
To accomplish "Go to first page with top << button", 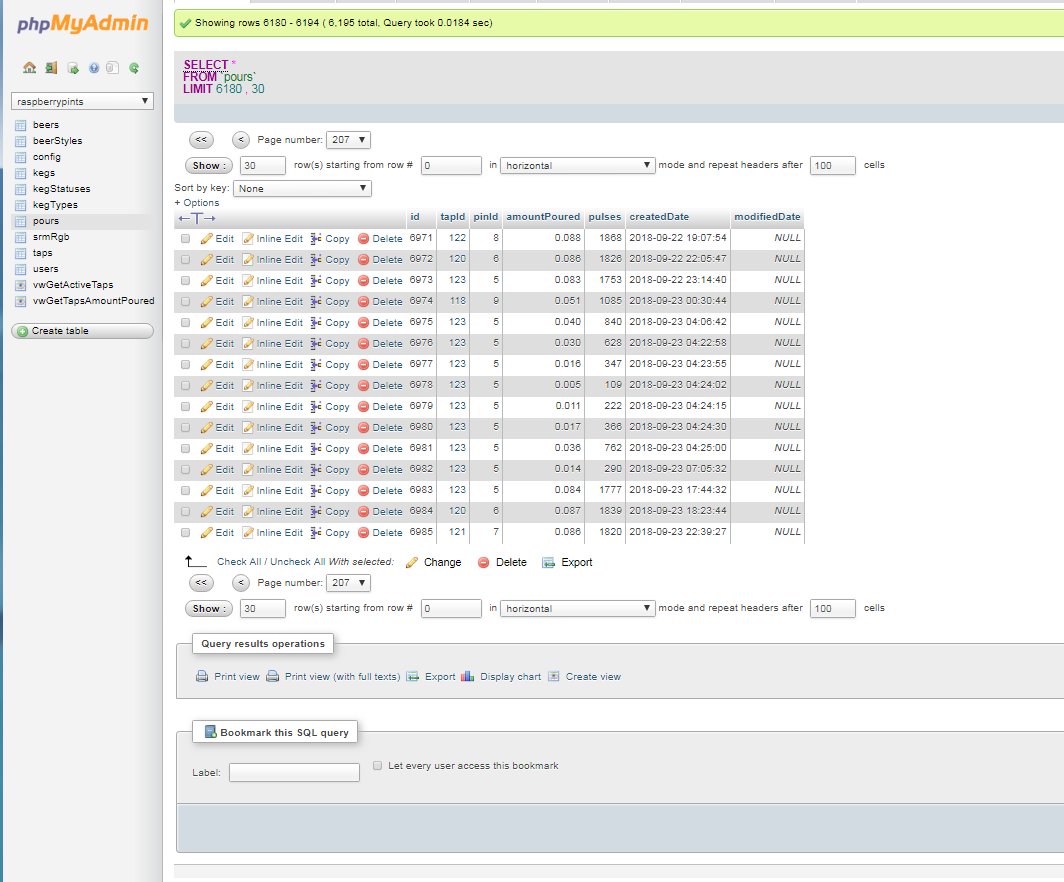I will (x=201, y=140).
